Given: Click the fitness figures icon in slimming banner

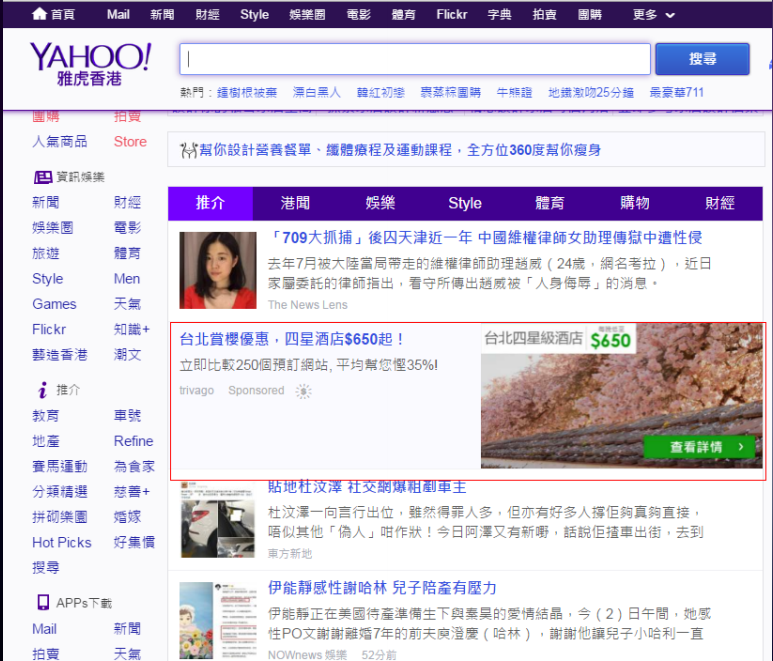Looking at the screenshot, I should click(x=187, y=150).
